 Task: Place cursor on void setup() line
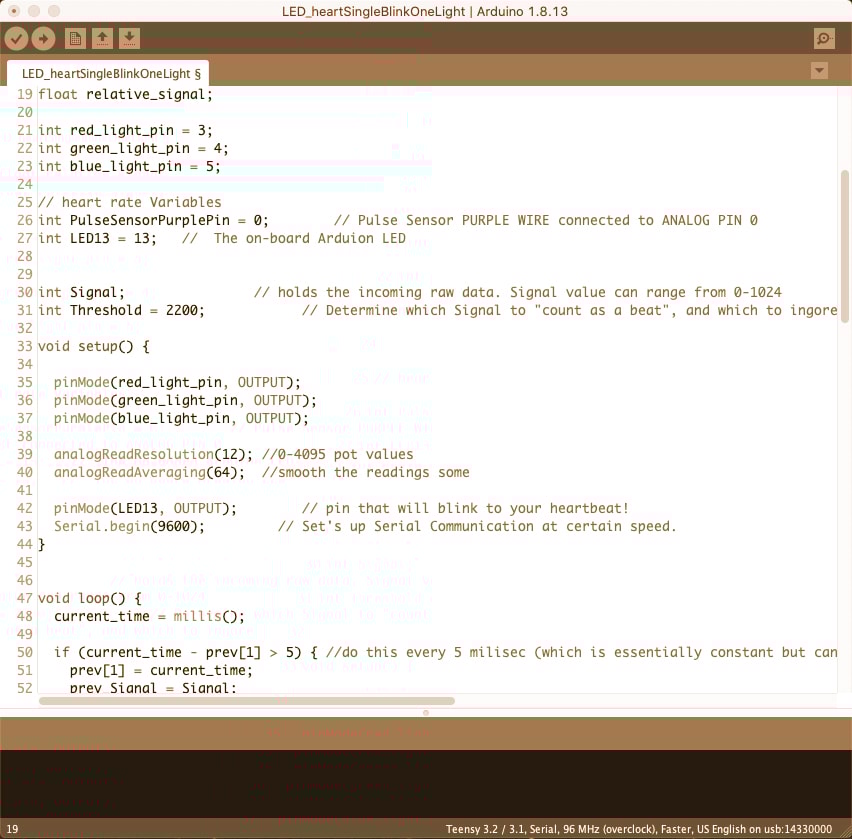93,347
